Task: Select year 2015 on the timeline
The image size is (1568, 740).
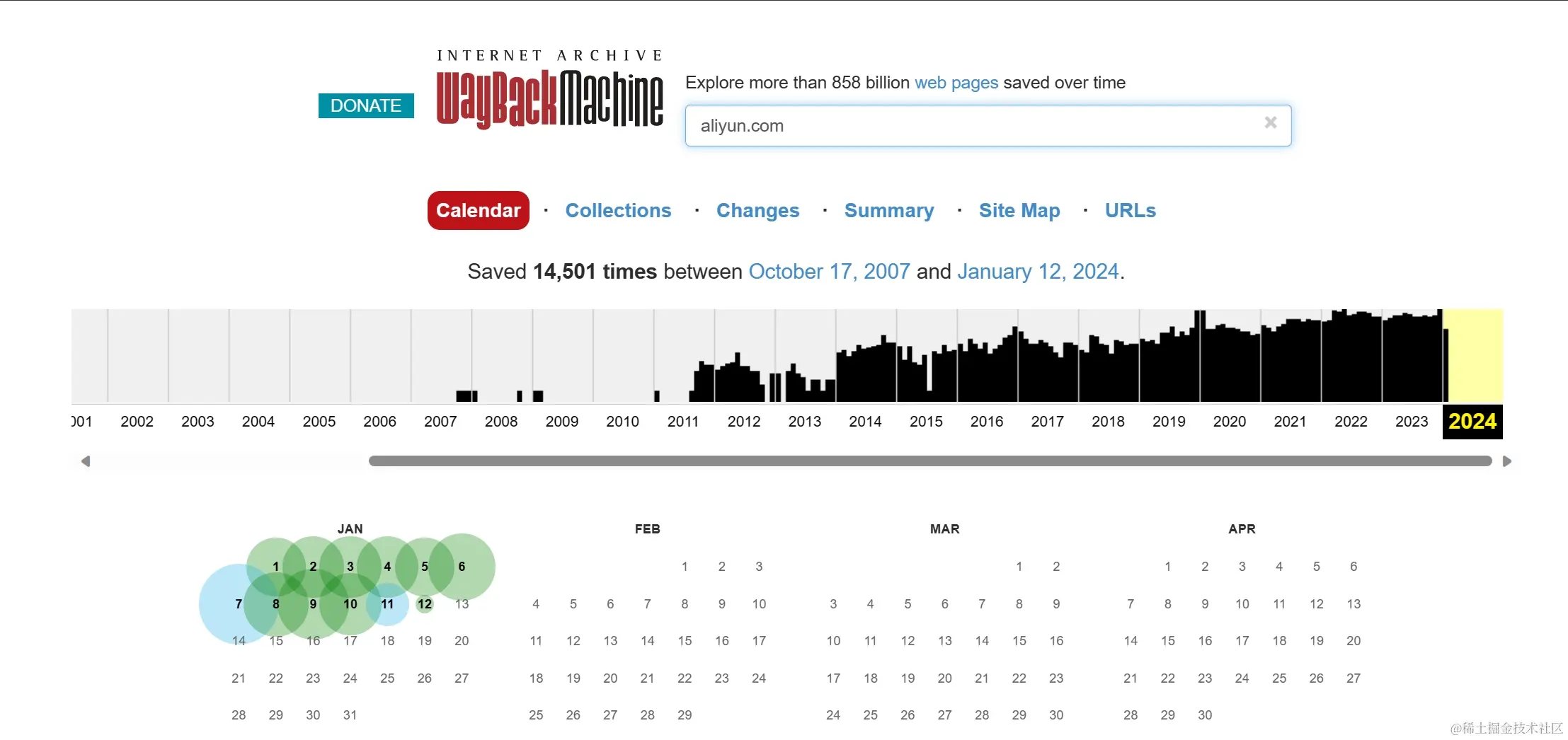Action: tap(926, 422)
